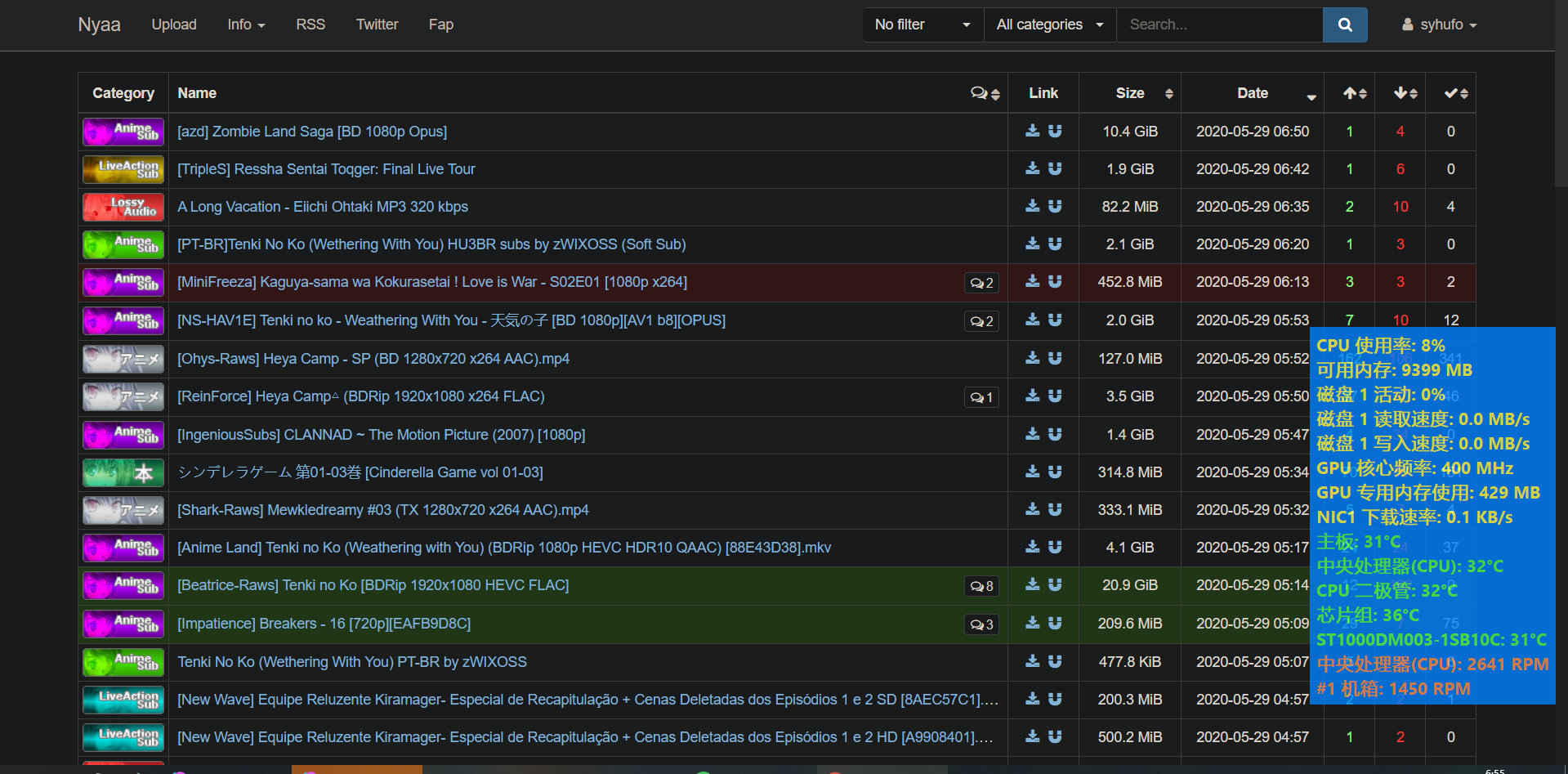Open Shark-Raws Mewkledreamy #03 torrent page

pyautogui.click(x=383, y=510)
